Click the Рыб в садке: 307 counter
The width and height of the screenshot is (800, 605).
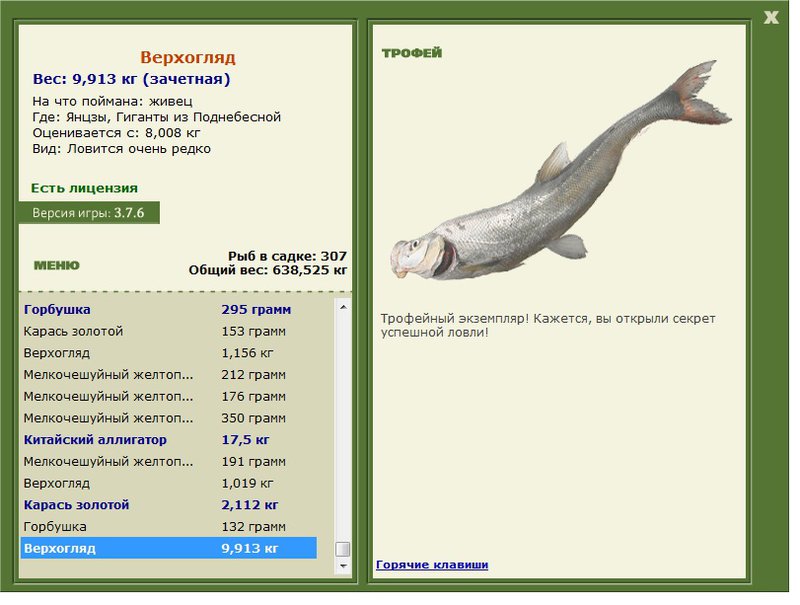pos(287,256)
